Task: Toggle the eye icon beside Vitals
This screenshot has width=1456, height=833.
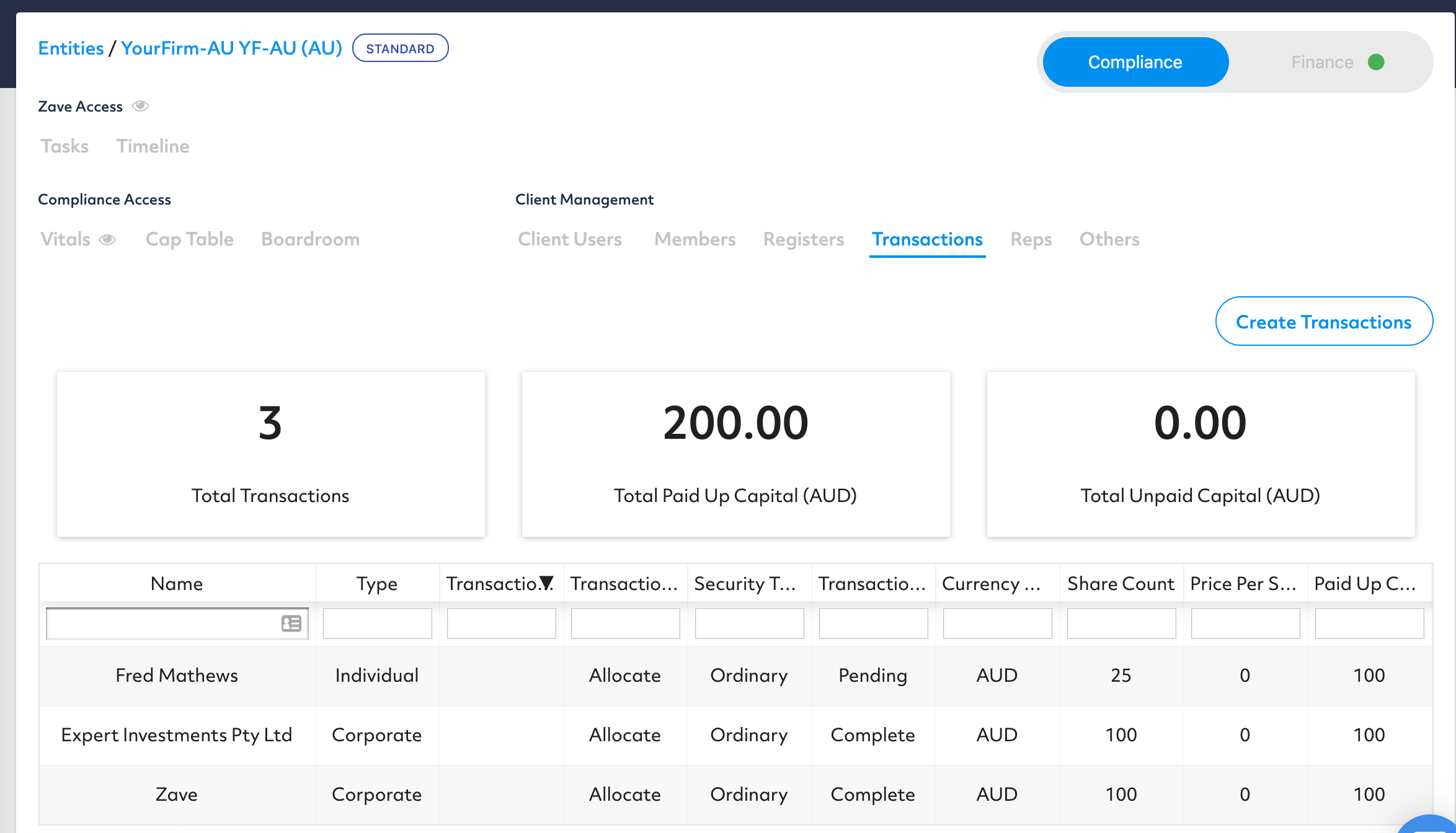Action: 107,240
